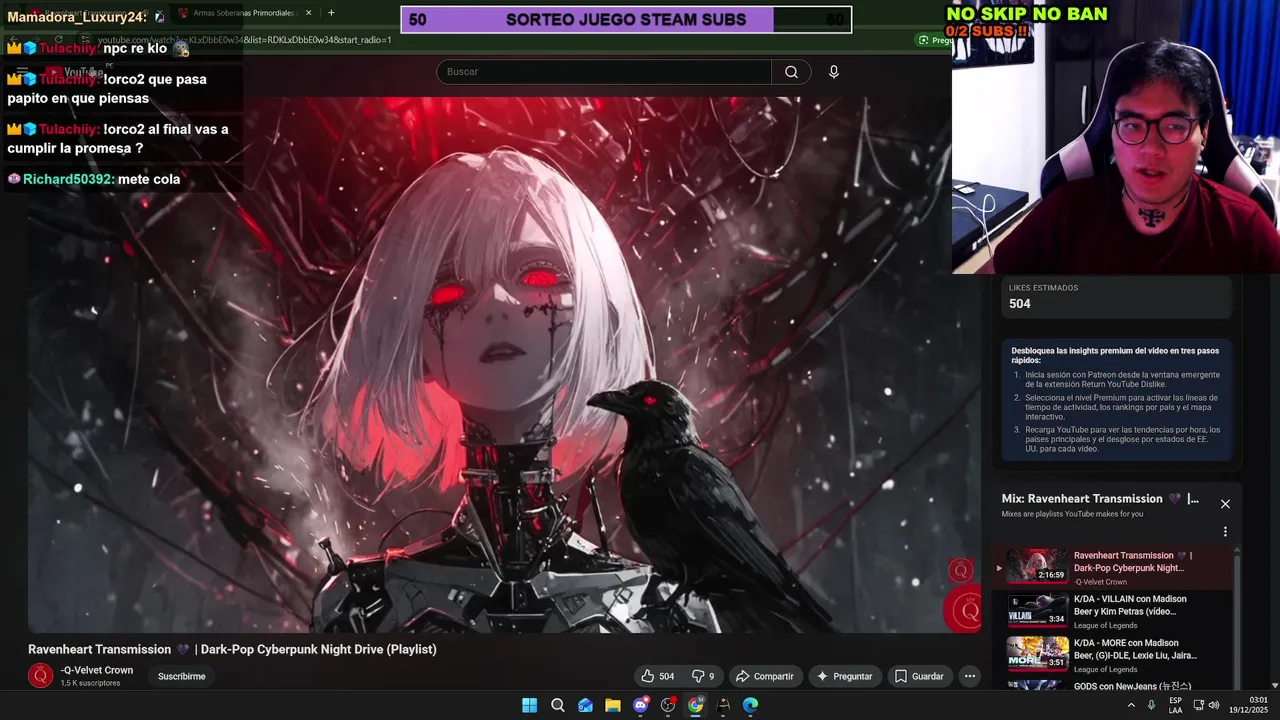
Task: Close the Mix playlist panel
Action: click(x=1225, y=503)
